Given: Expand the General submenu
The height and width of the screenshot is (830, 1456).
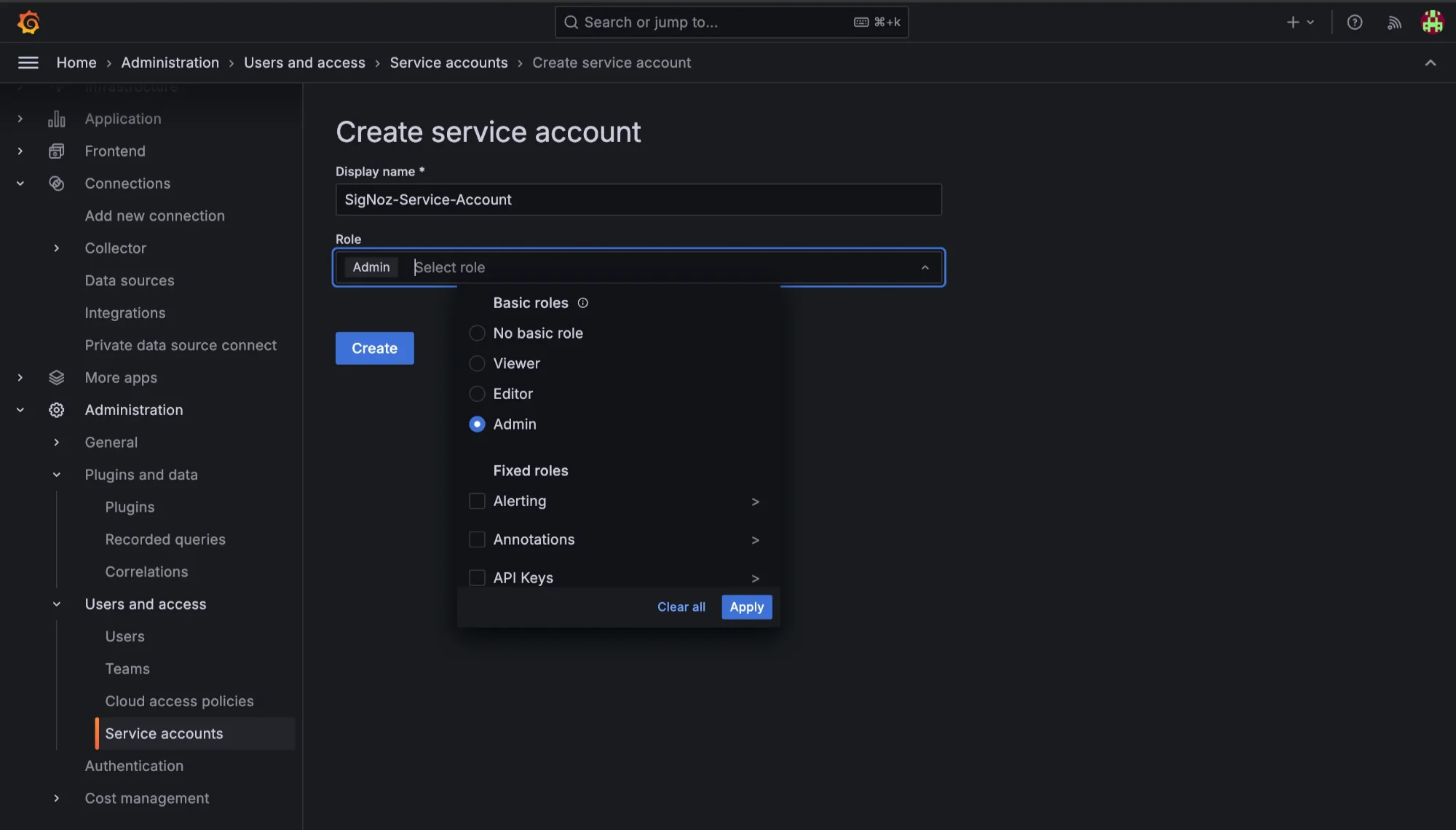Looking at the screenshot, I should [x=57, y=443].
